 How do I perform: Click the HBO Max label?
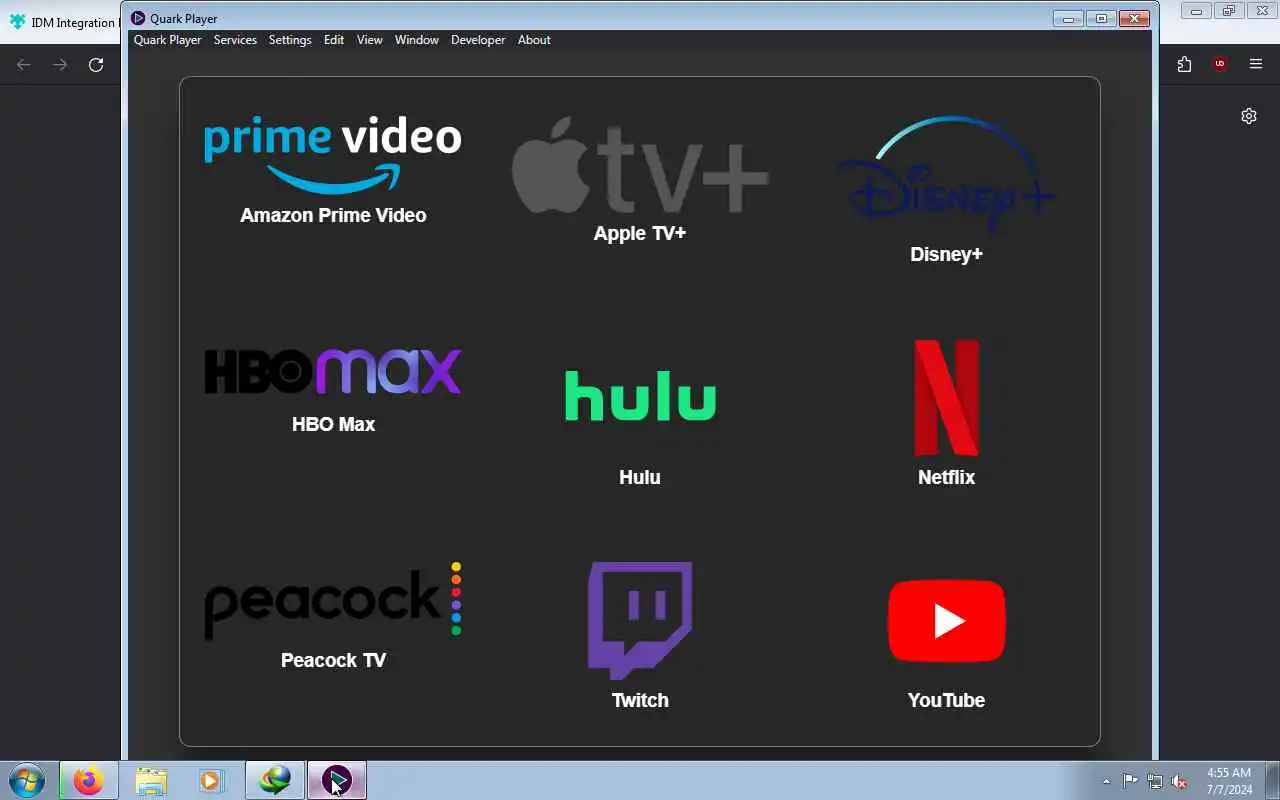pyautogui.click(x=333, y=424)
